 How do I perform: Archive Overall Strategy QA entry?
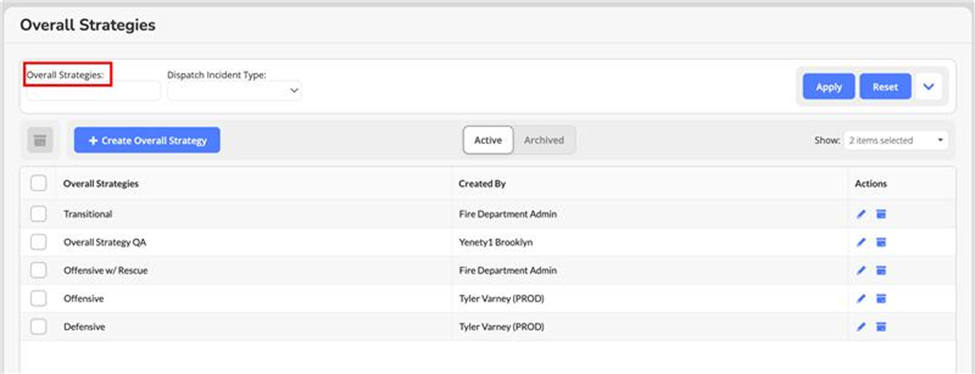pos(880,243)
